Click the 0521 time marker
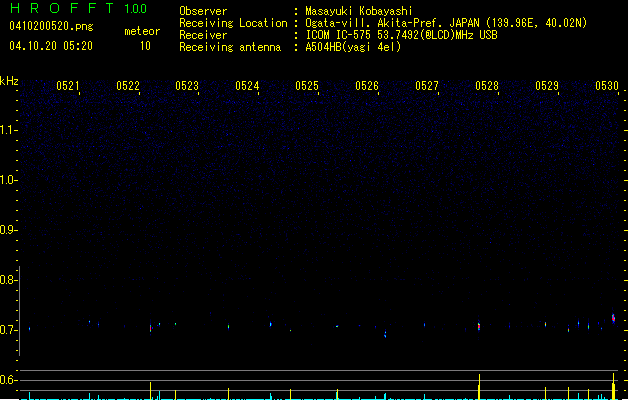 [68, 86]
